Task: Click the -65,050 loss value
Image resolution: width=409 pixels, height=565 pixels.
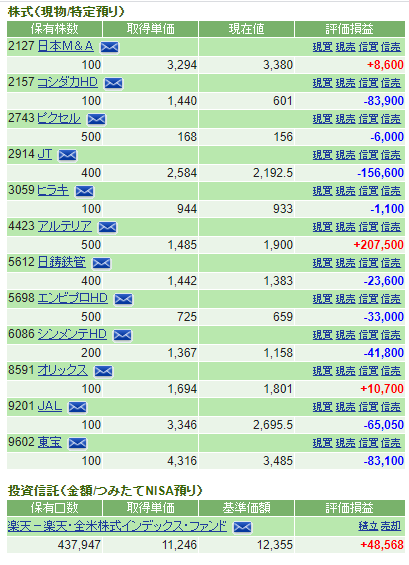Action: click(383, 425)
